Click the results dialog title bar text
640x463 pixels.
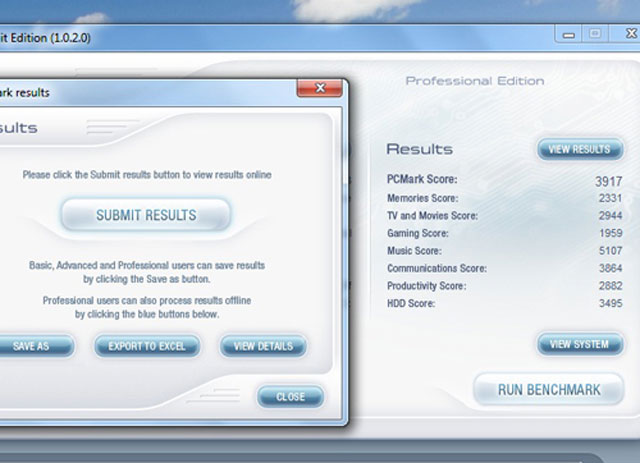[24, 93]
